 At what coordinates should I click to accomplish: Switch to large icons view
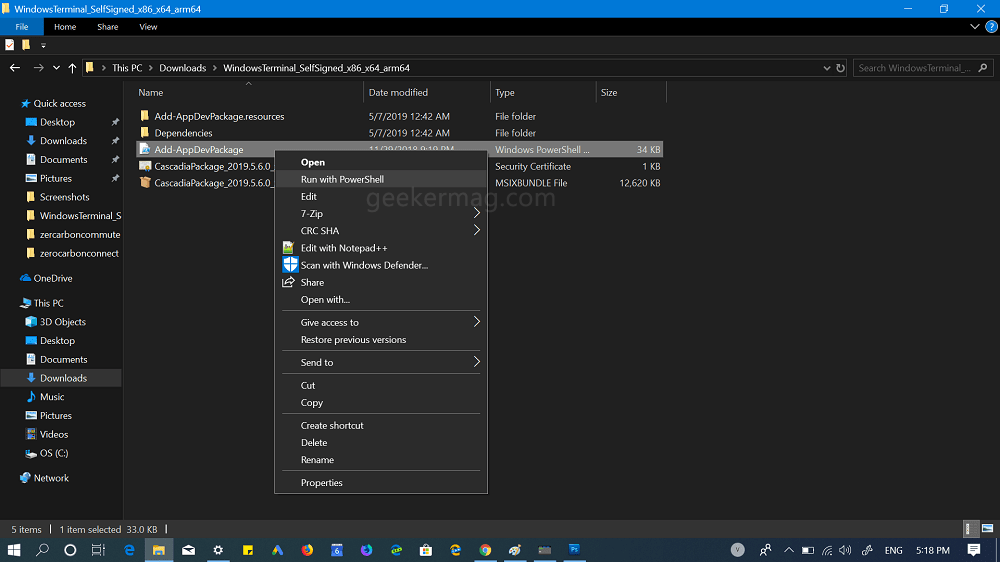click(987, 529)
